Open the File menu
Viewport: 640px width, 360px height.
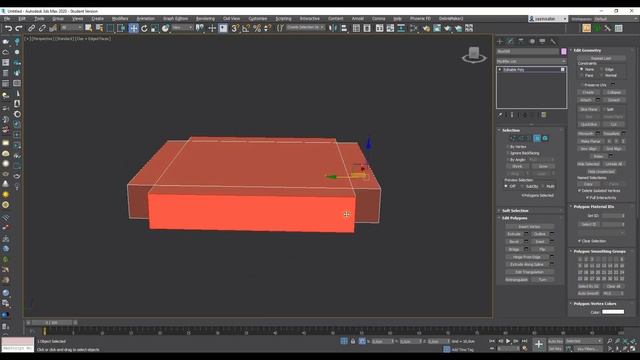7,19
